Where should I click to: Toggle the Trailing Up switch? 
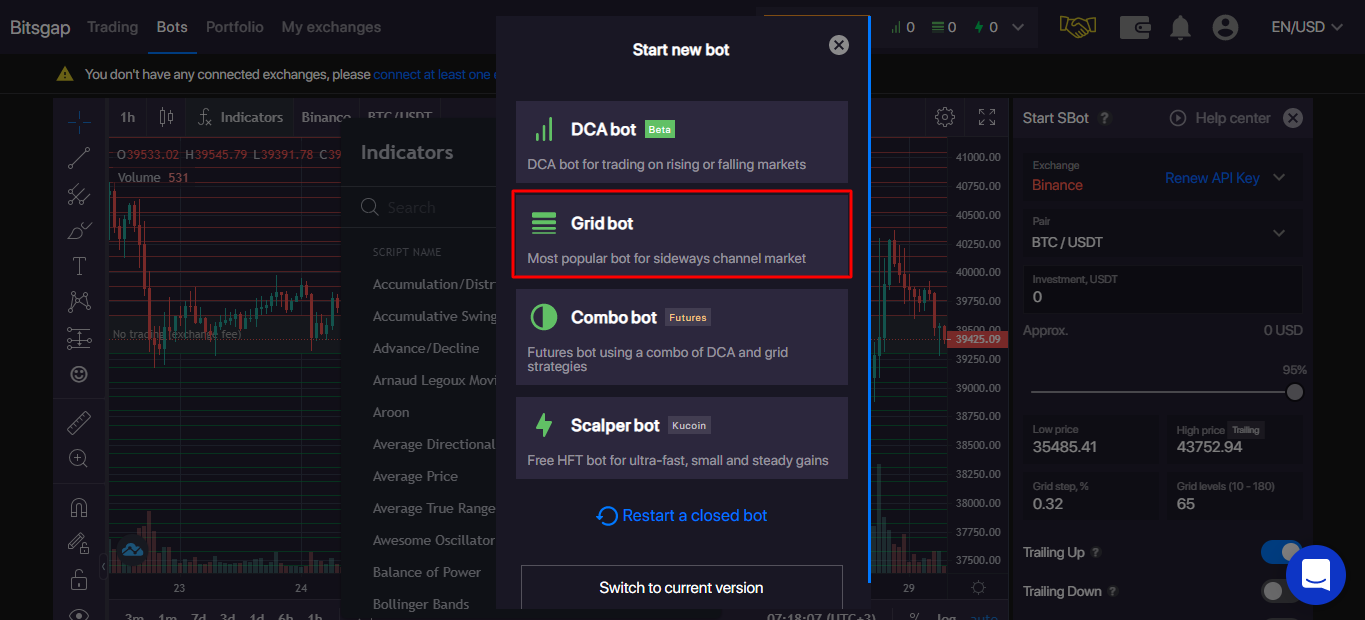click(1280, 552)
